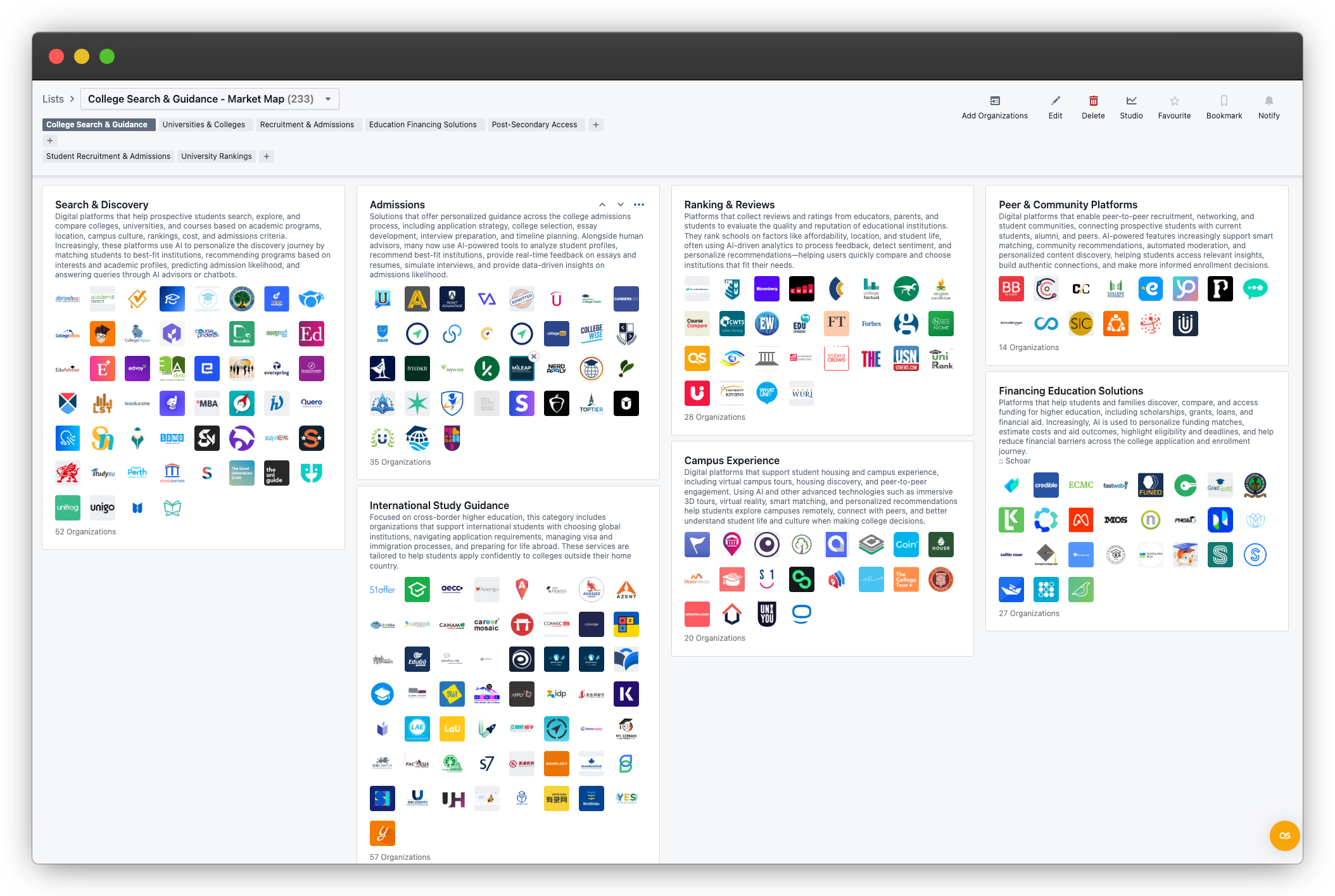Mark list as Favourite star
Viewport: 1335px width, 896px height.
pyautogui.click(x=1174, y=101)
